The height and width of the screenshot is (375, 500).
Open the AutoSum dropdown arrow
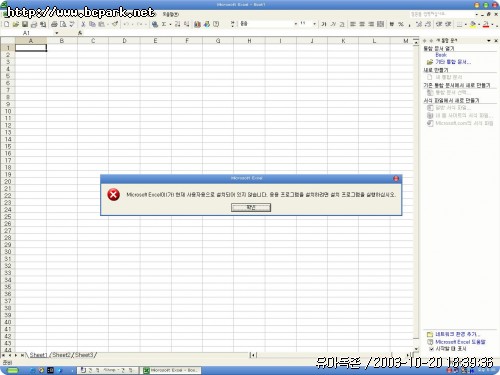coord(170,24)
